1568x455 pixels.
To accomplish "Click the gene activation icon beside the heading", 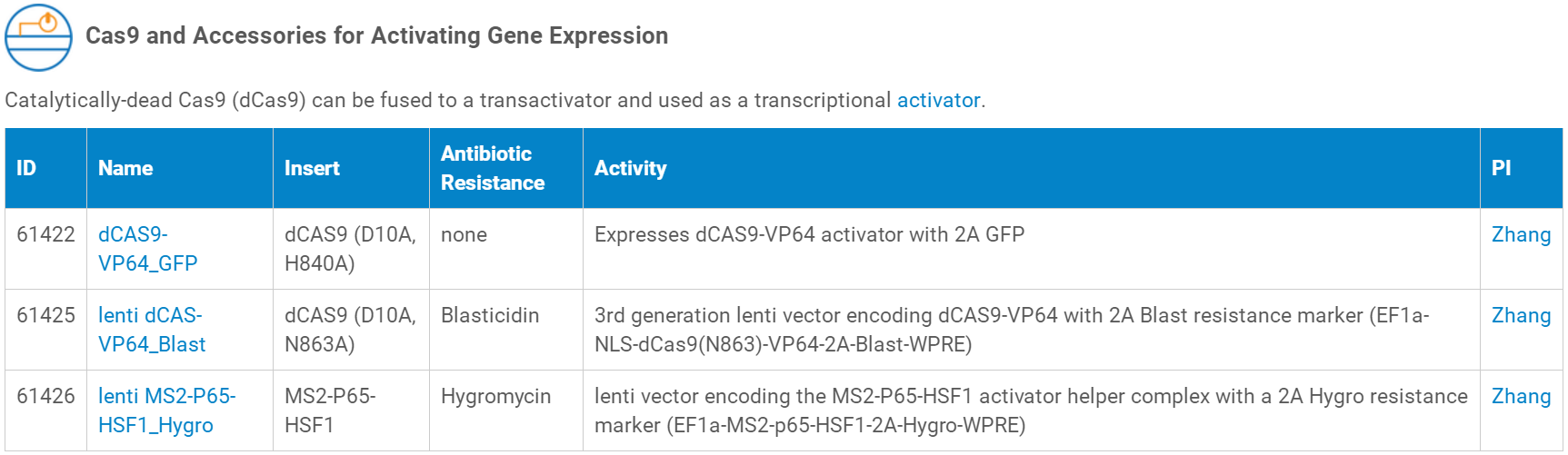I will point(38,37).
